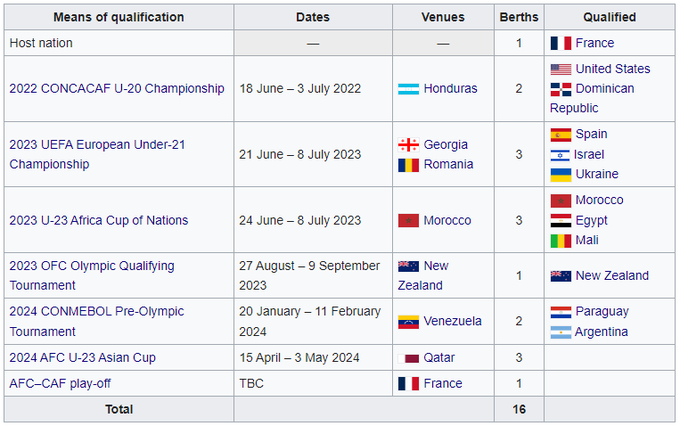Click the Georgia flag icon
680x426 pixels.
click(x=408, y=144)
